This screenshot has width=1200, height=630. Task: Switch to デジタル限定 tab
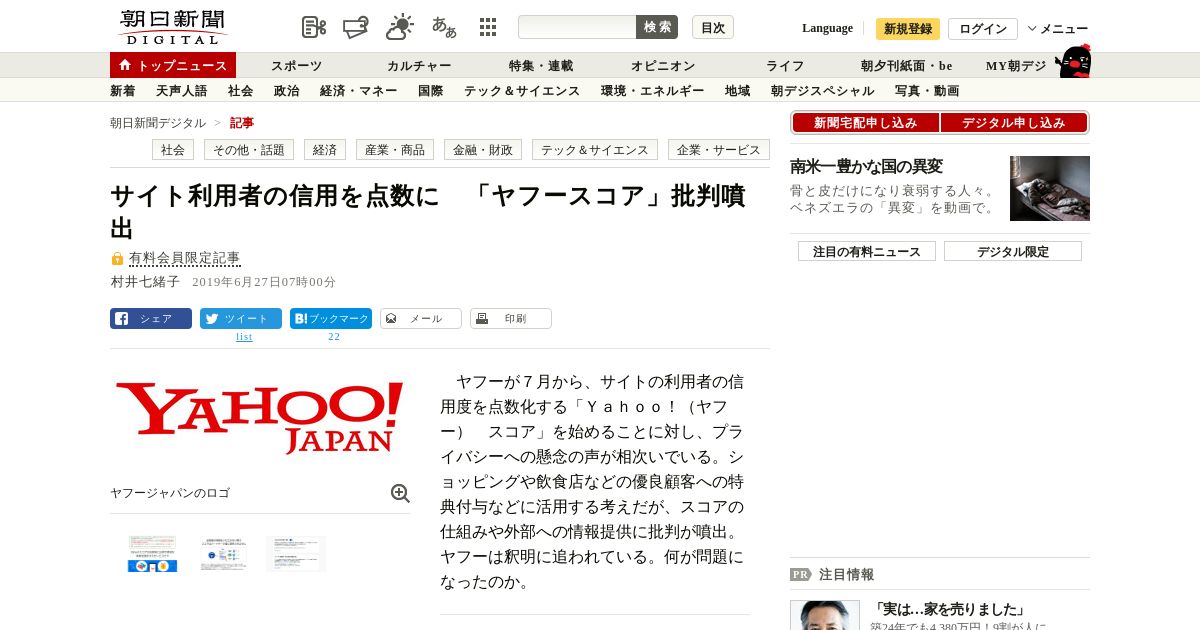coord(1013,251)
